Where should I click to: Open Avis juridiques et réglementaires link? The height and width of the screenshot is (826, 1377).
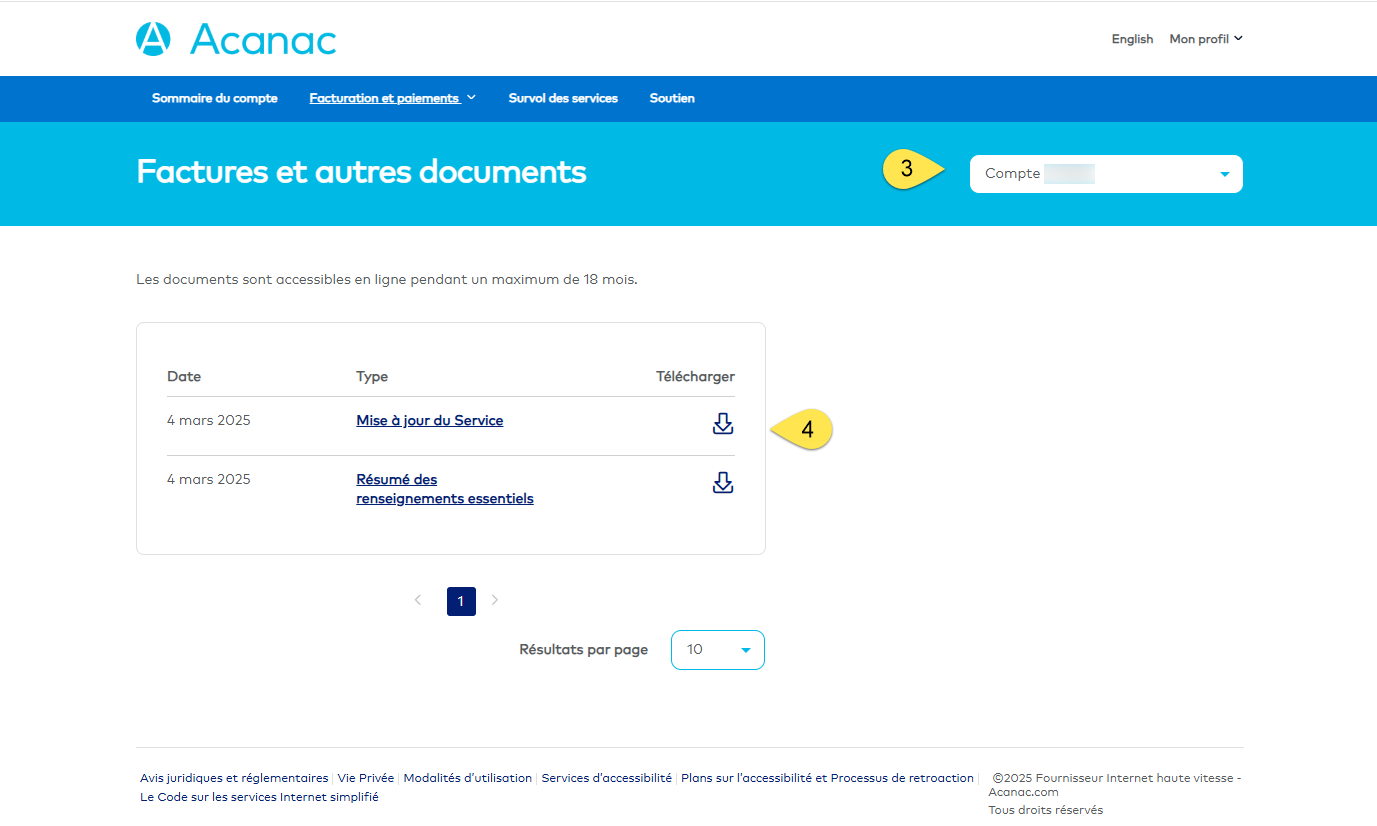pyautogui.click(x=234, y=778)
